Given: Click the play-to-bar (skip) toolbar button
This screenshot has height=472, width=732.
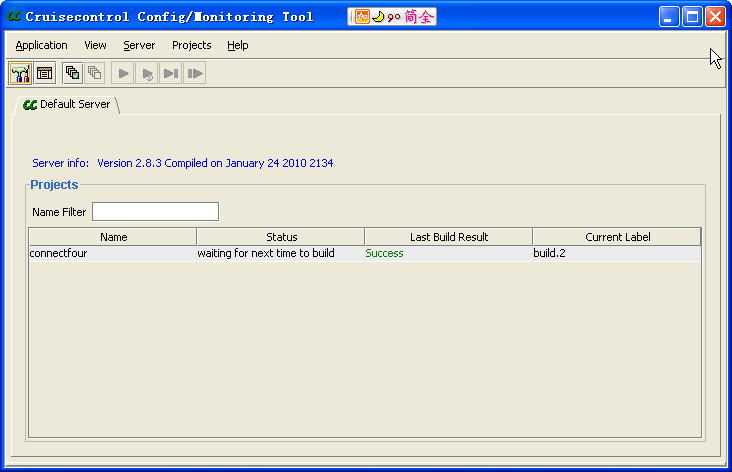Looking at the screenshot, I should coord(171,73).
